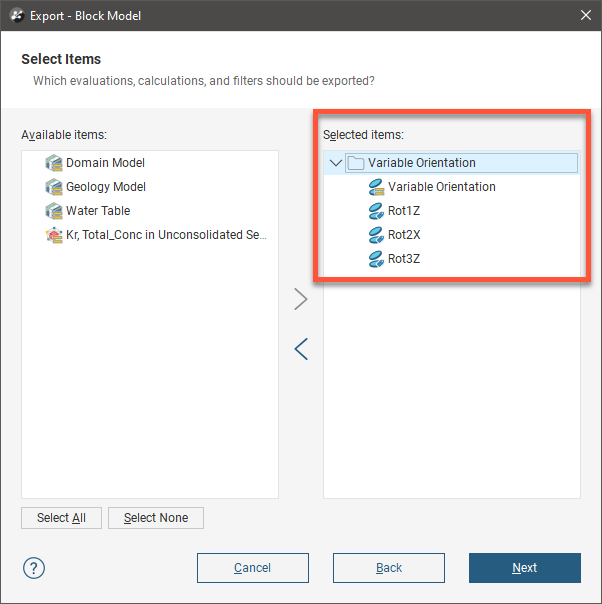
Task: Cancel the block model export
Action: (x=253, y=568)
